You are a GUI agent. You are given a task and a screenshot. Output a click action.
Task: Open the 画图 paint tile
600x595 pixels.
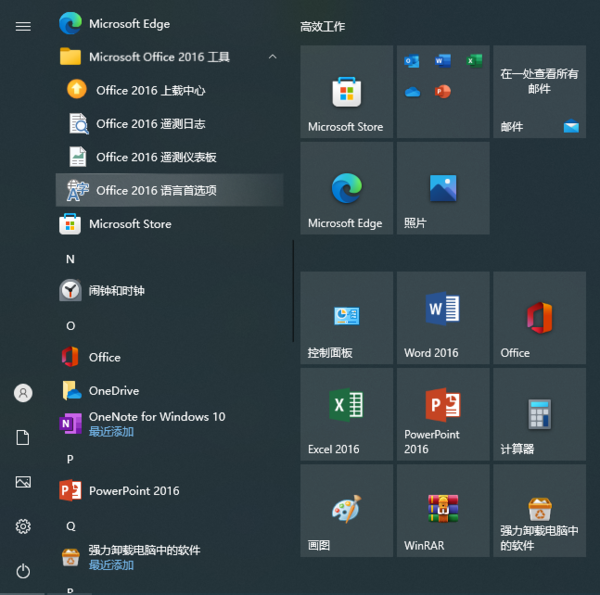(x=347, y=511)
